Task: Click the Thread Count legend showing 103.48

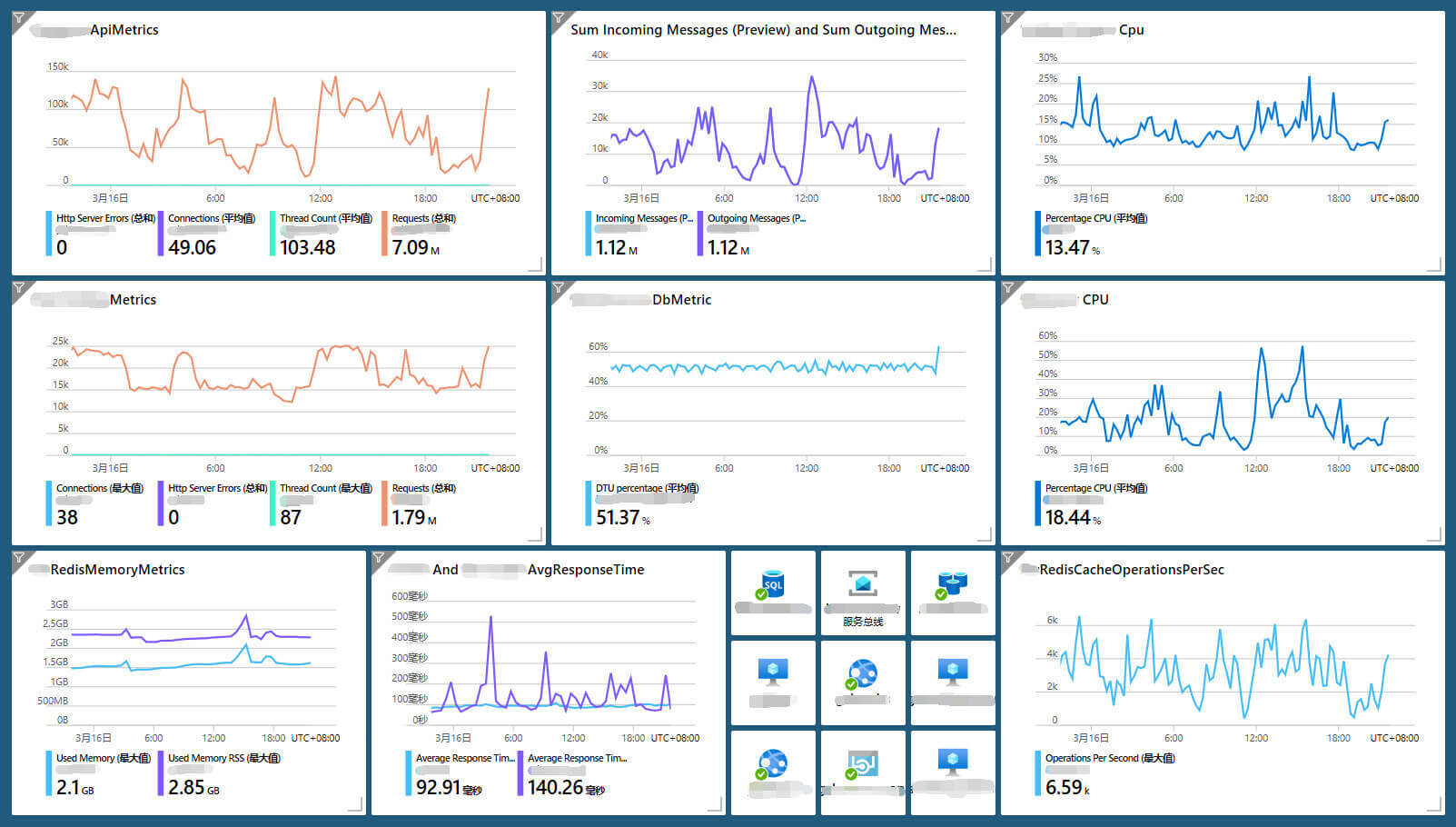Action: point(324,234)
